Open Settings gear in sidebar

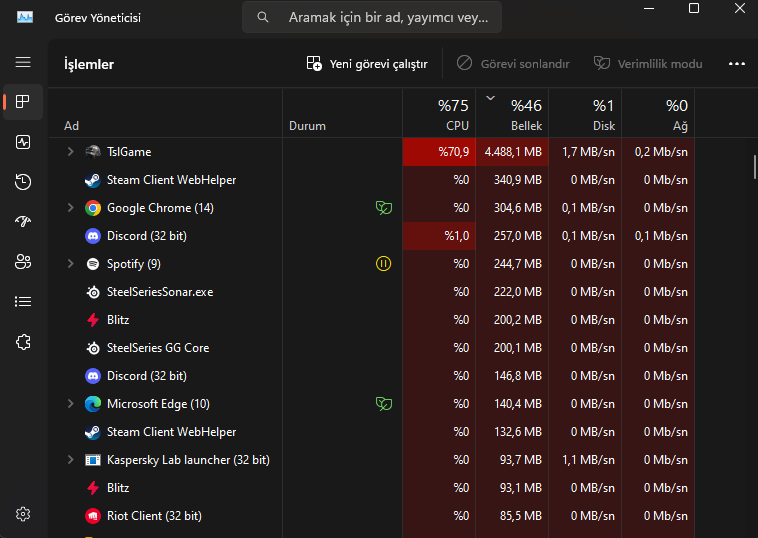[x=23, y=514]
